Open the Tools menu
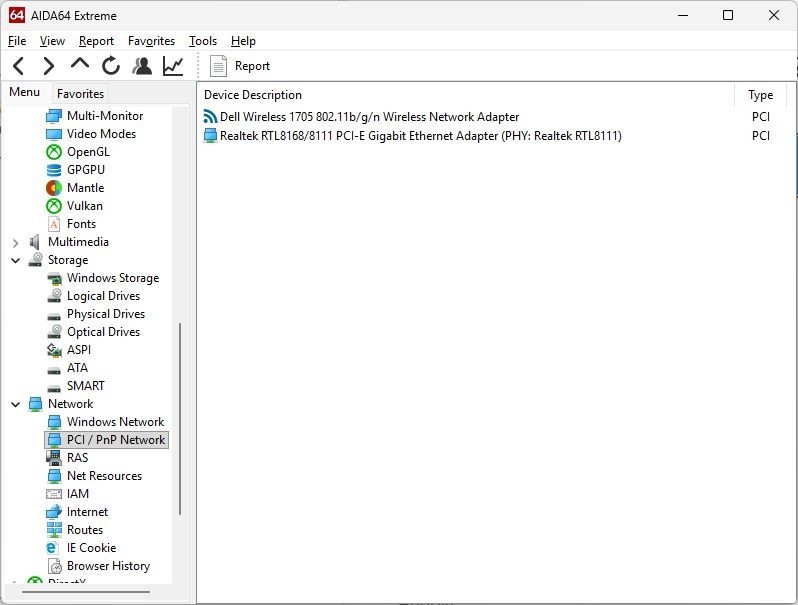This screenshot has width=798, height=605. [x=203, y=41]
